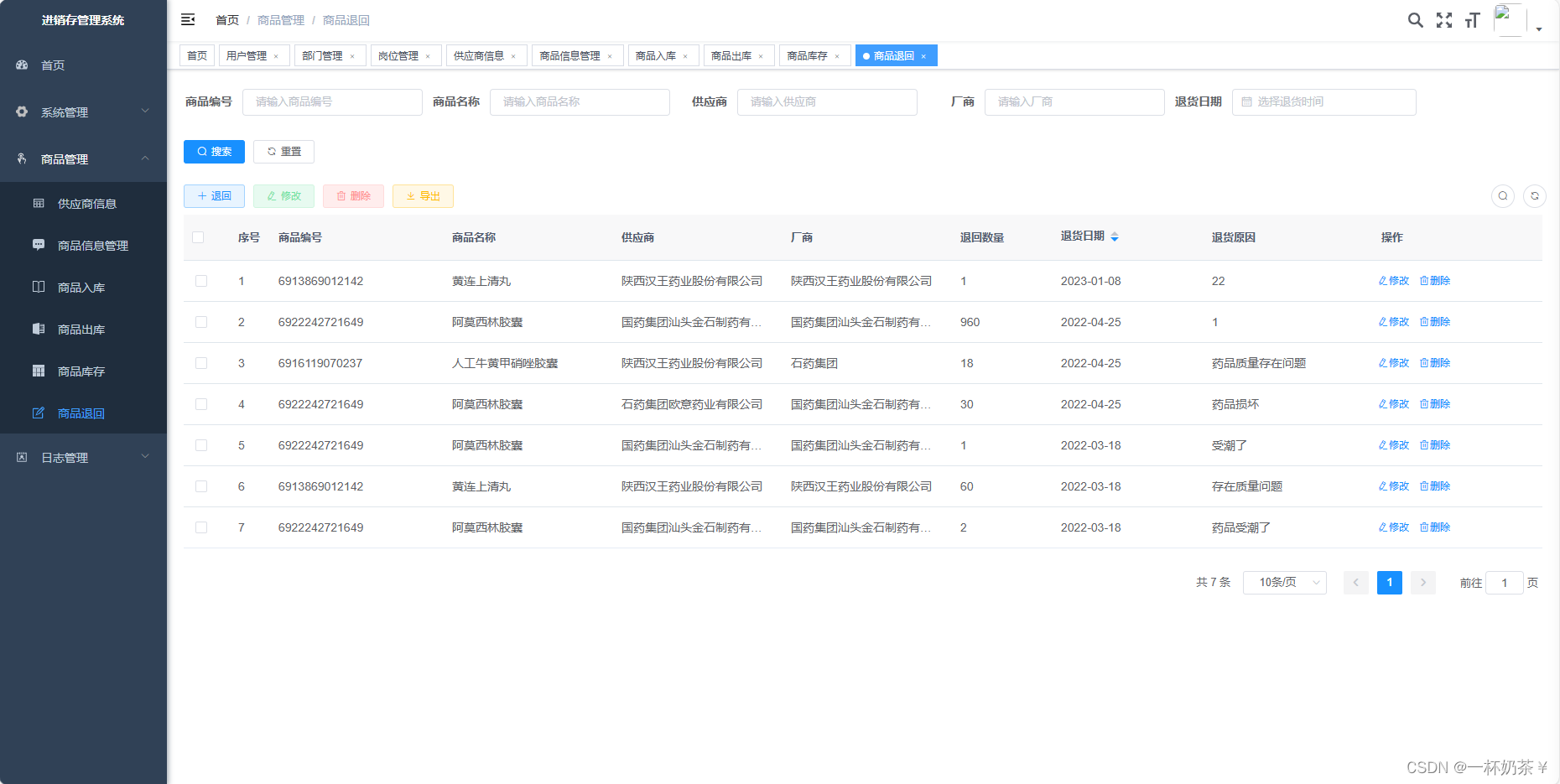The width and height of the screenshot is (1560, 784).
Task: Open the 退货日期 date picker field
Action: [1323, 102]
